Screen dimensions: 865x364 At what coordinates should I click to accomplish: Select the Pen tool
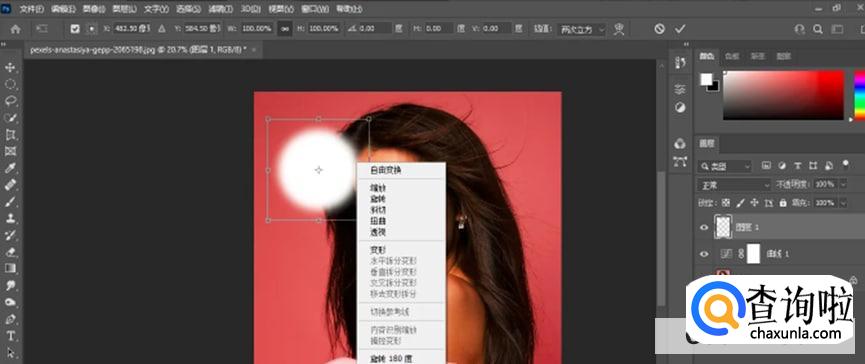10,319
